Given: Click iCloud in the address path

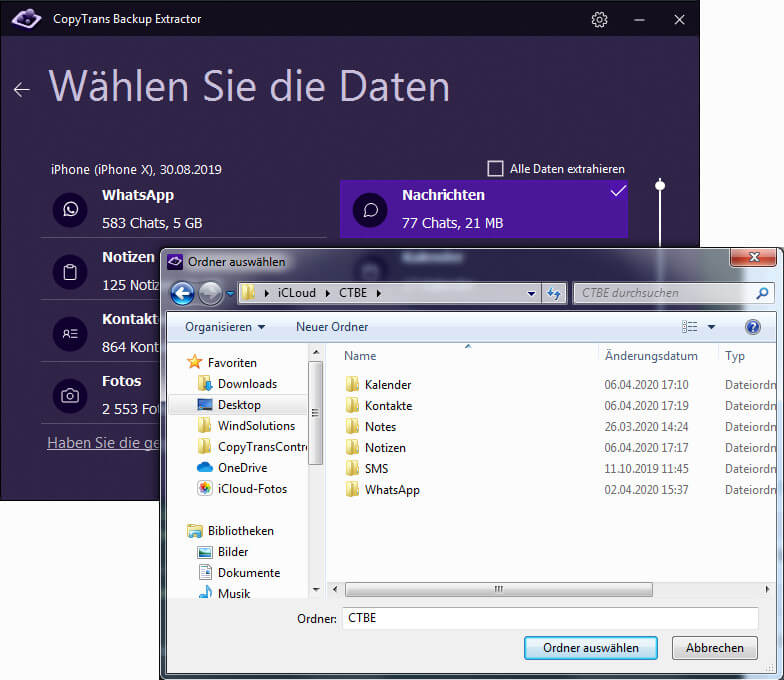Looking at the screenshot, I should [x=296, y=293].
